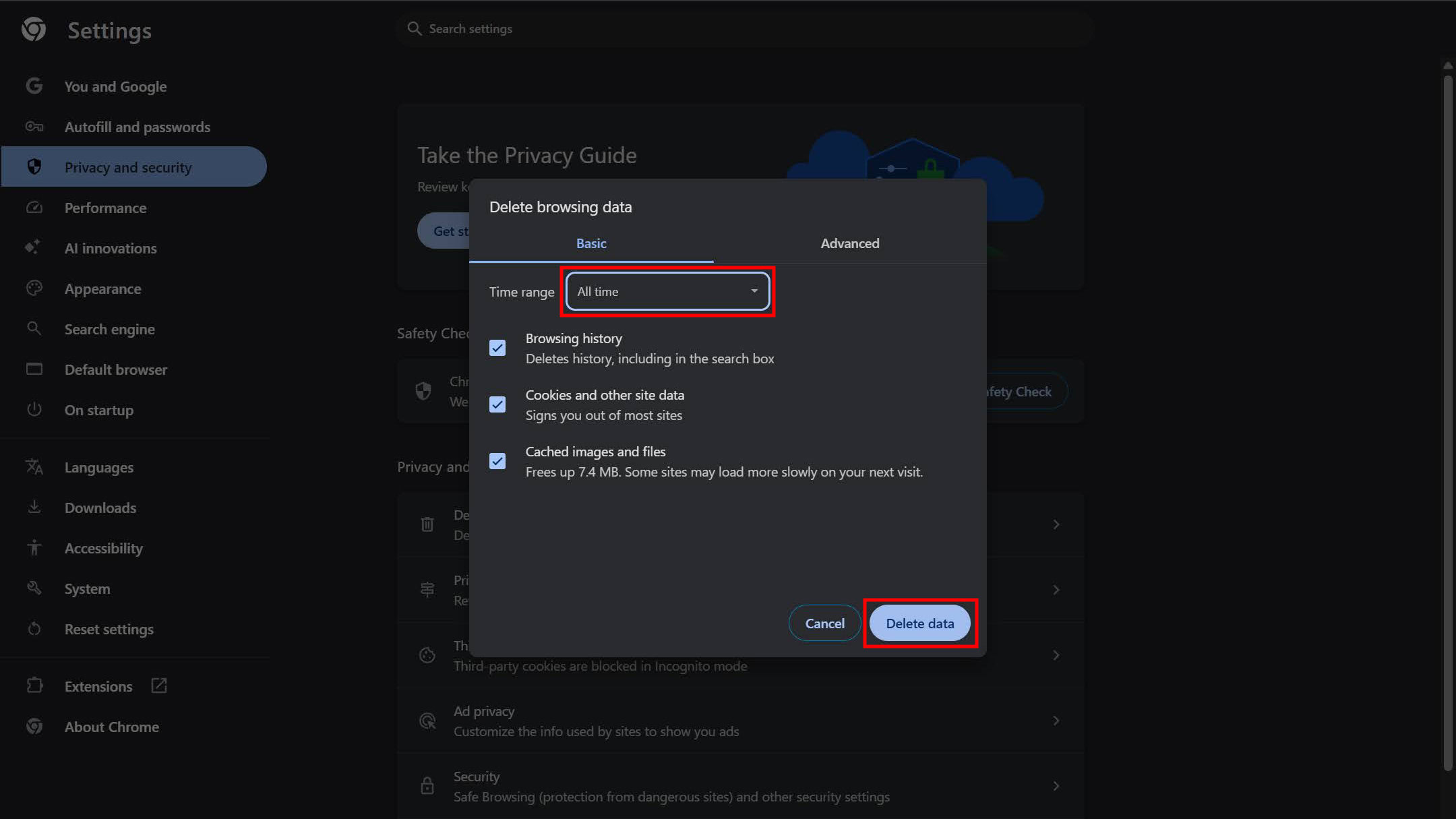Expand the Ad privacy row chevron

(1056, 721)
